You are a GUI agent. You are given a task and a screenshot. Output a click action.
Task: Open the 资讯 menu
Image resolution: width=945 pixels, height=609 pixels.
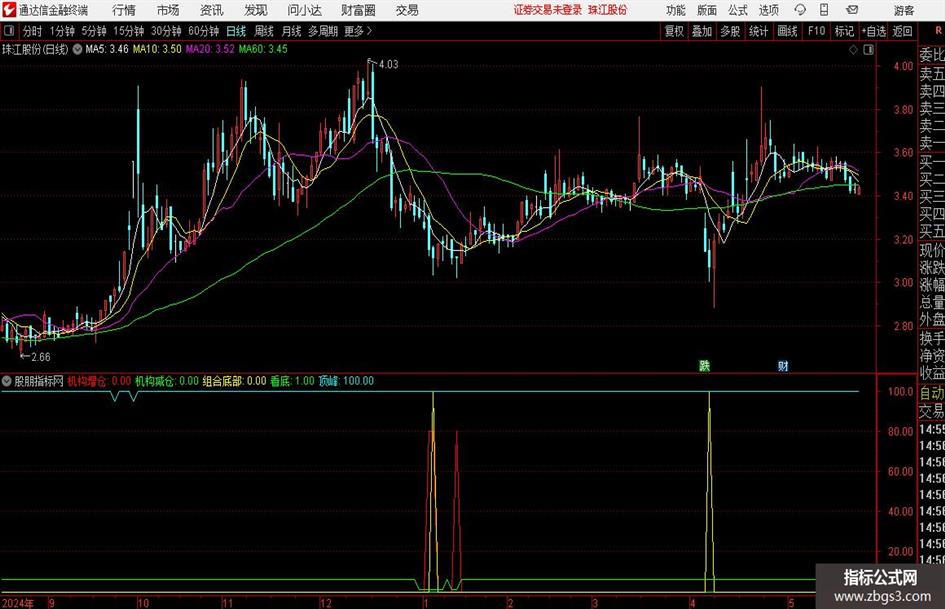[212, 10]
